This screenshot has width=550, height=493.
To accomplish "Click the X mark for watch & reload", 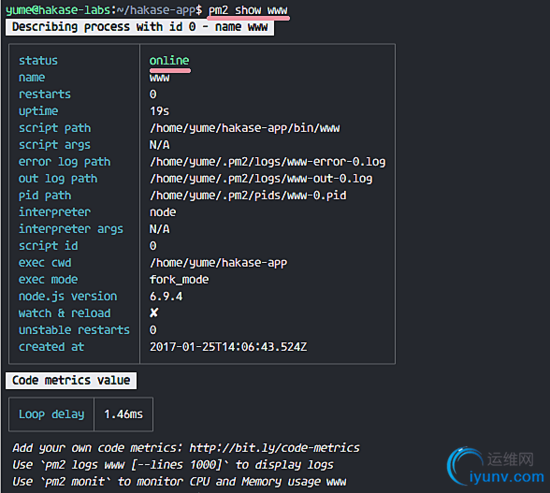I will point(154,313).
